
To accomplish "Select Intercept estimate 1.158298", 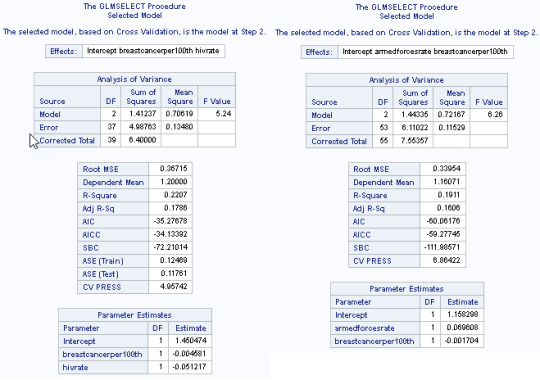I will pos(462,315).
